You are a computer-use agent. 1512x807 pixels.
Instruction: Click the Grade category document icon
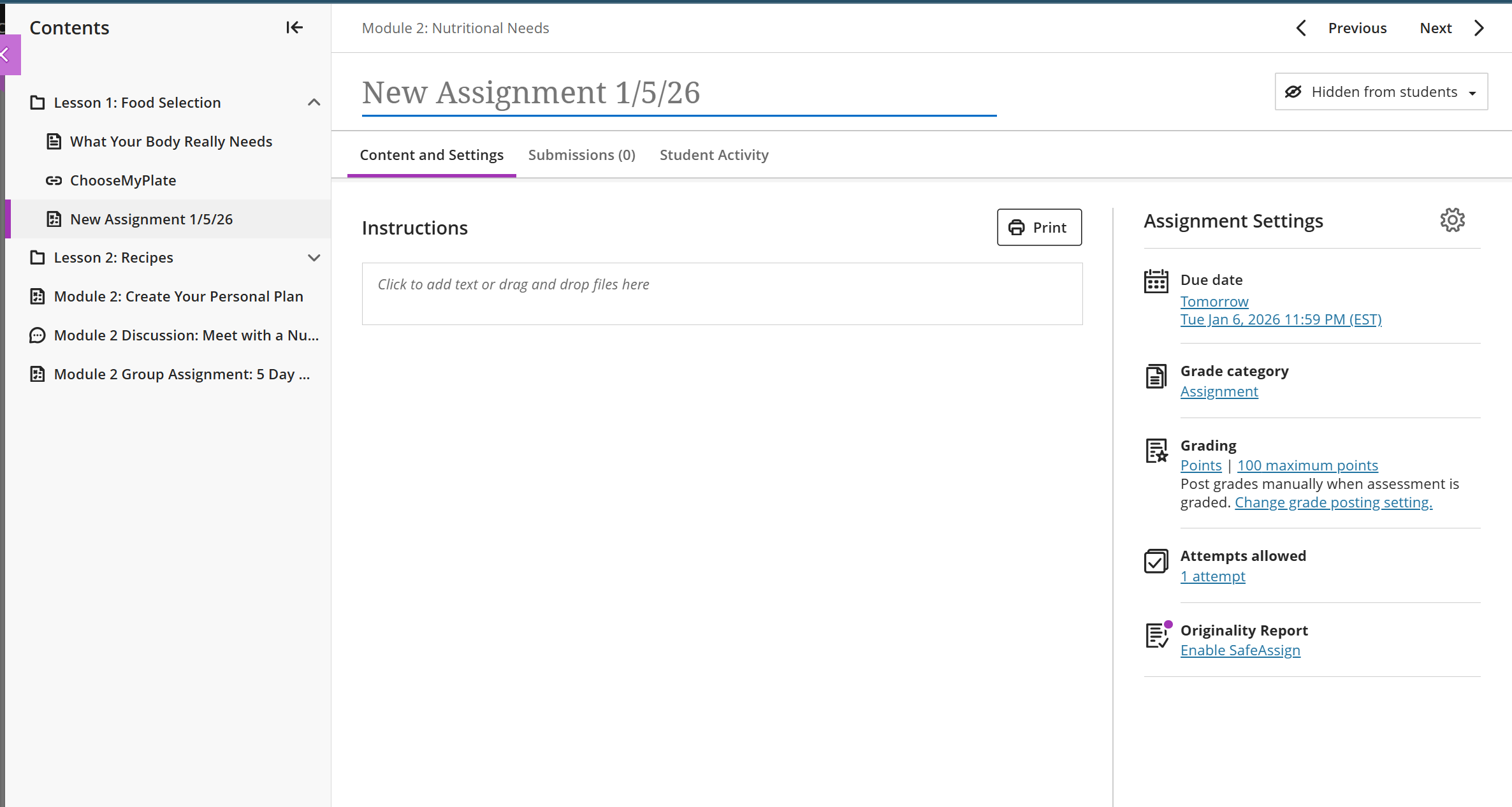tap(1156, 376)
